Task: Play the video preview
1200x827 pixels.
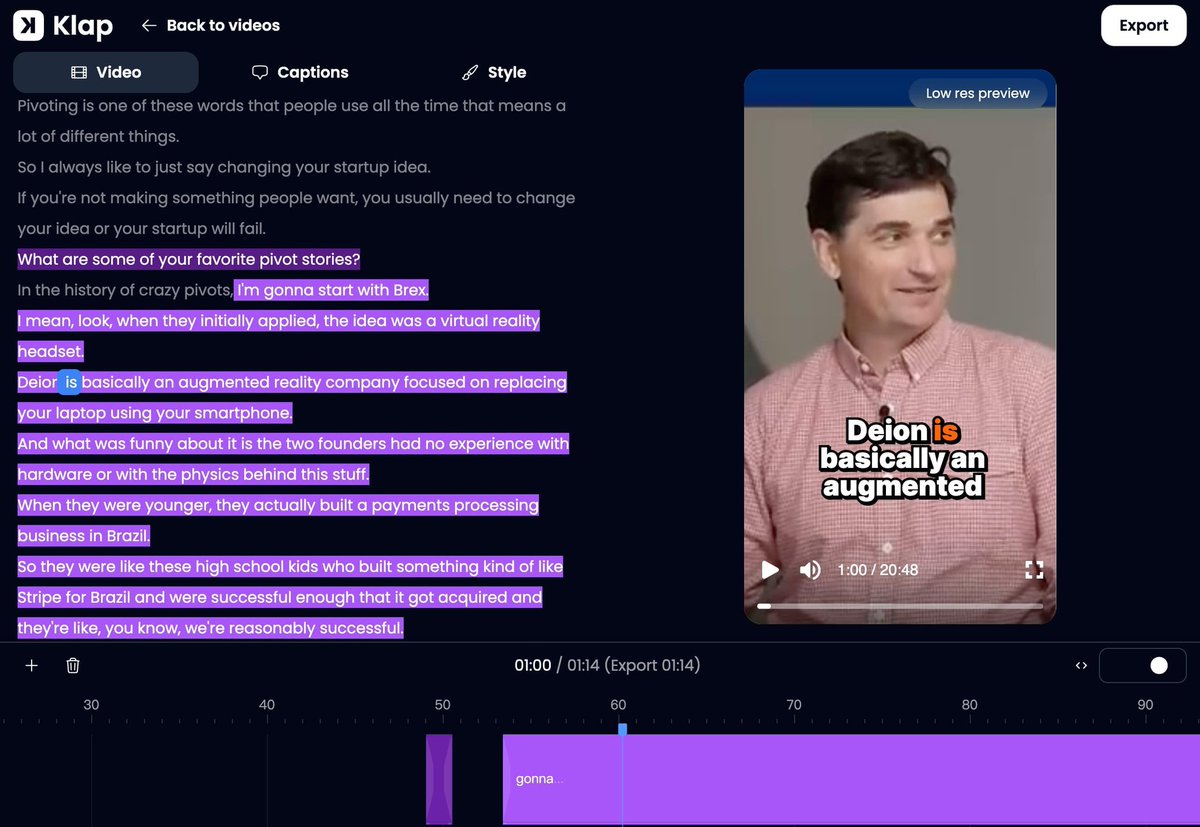Action: tap(770, 570)
